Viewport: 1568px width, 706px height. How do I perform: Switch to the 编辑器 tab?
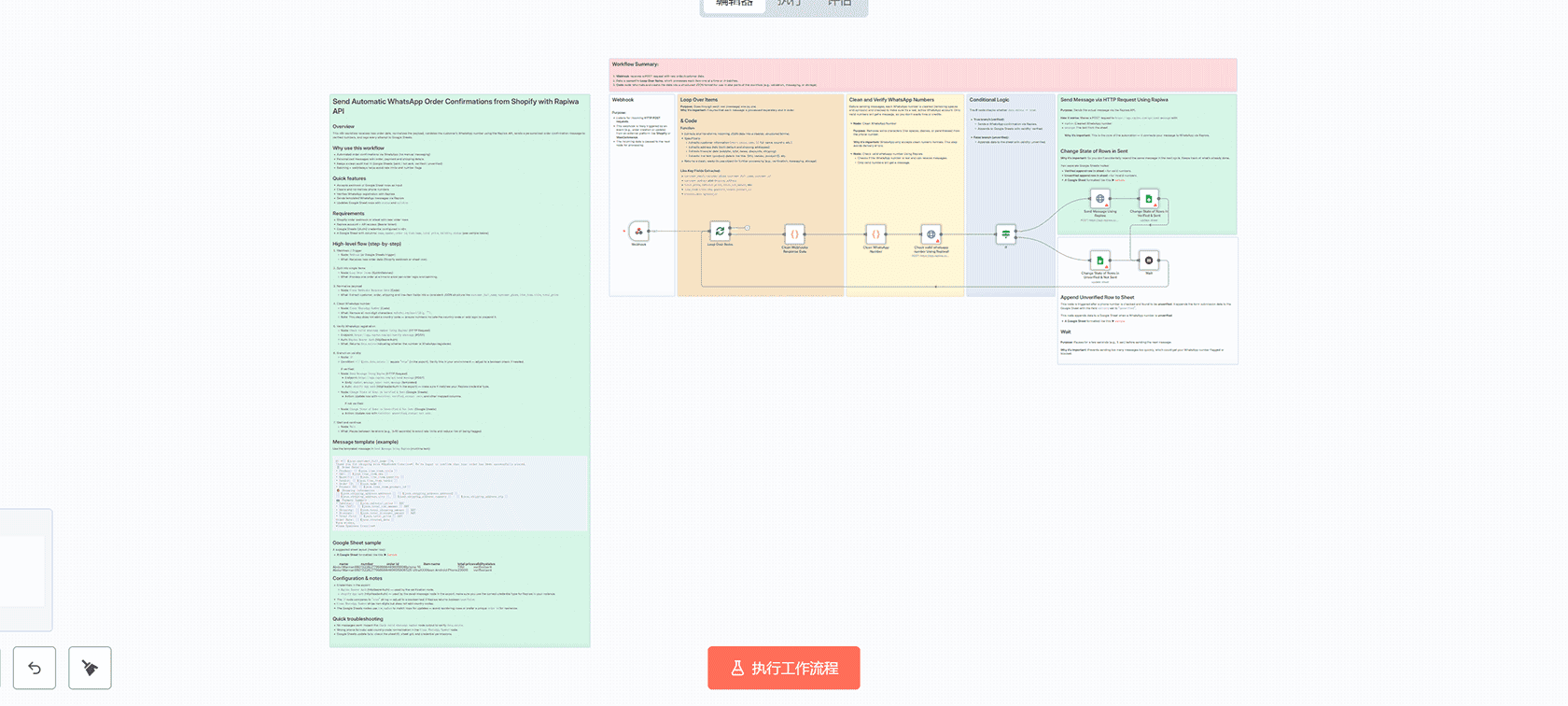point(735,5)
